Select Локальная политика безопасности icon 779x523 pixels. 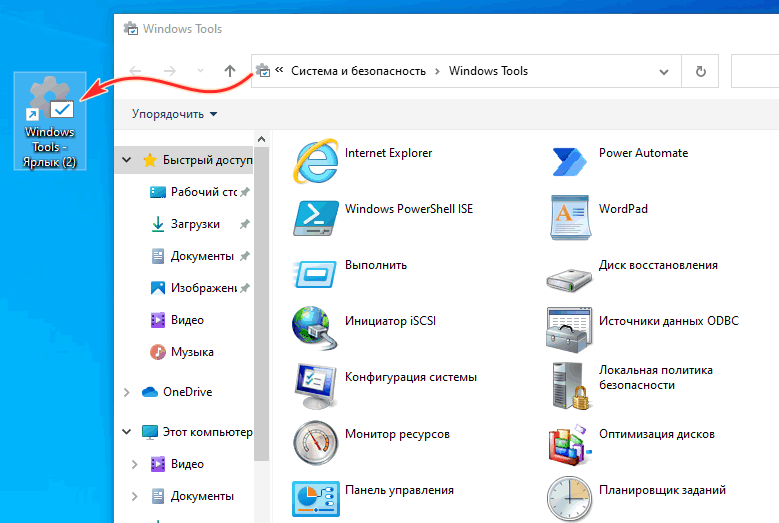[x=570, y=386]
